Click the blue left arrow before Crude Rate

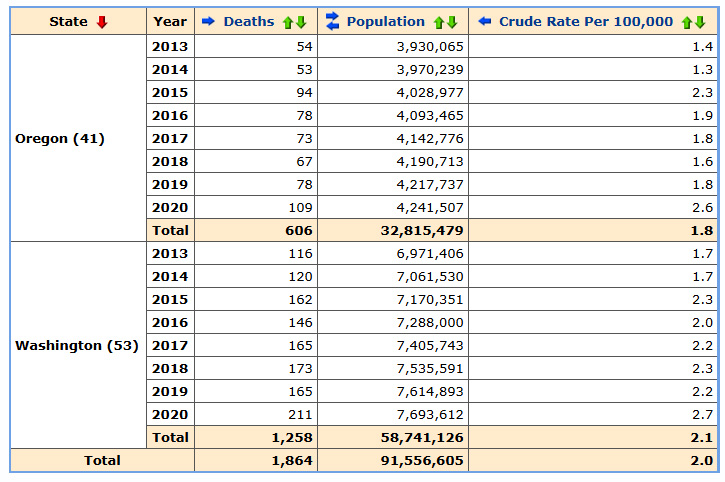485,22
